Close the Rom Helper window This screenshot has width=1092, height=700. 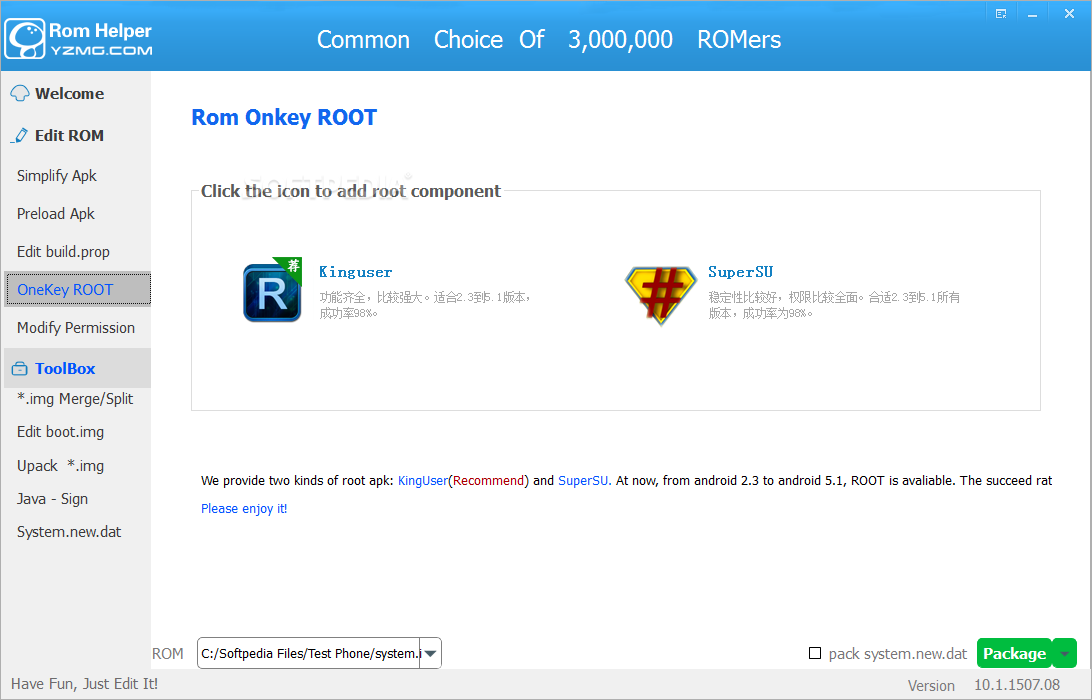click(1069, 13)
